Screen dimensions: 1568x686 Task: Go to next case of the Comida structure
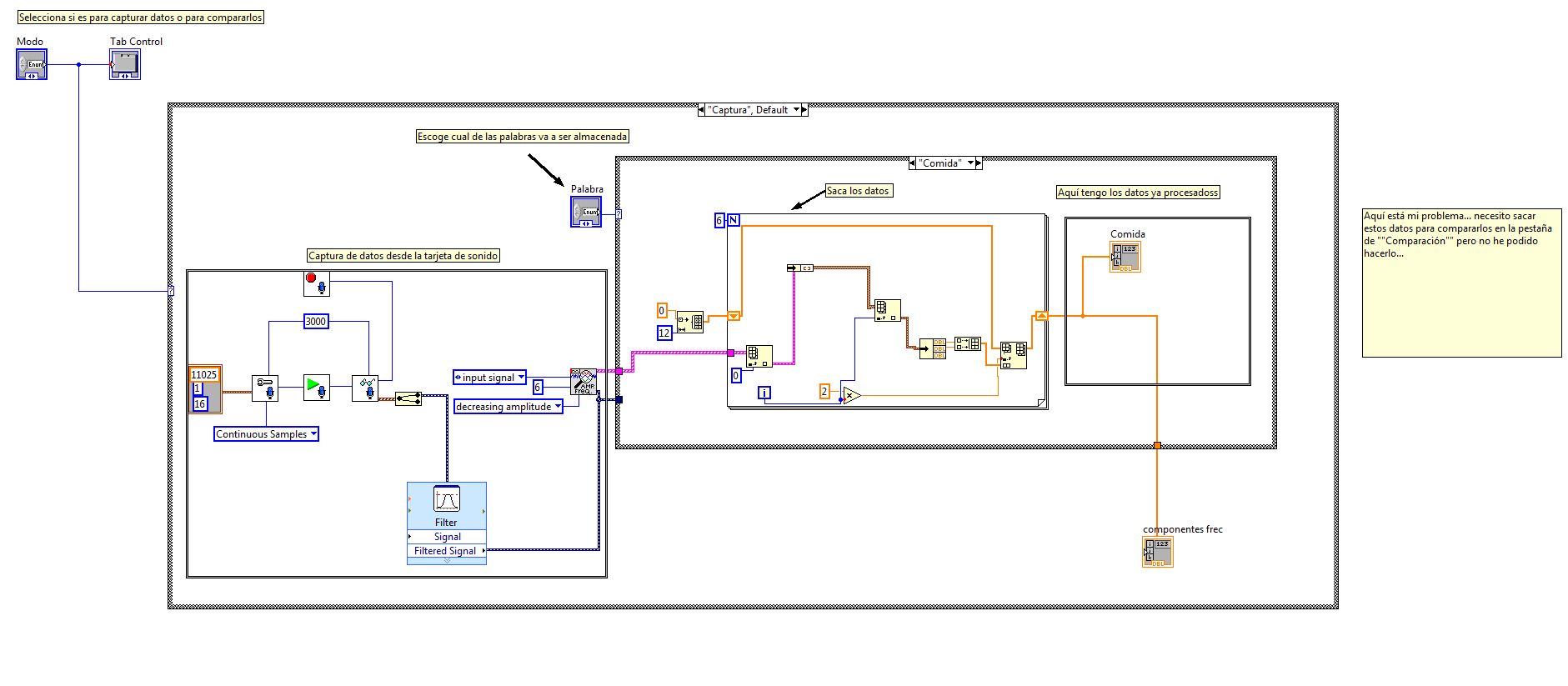click(x=979, y=163)
